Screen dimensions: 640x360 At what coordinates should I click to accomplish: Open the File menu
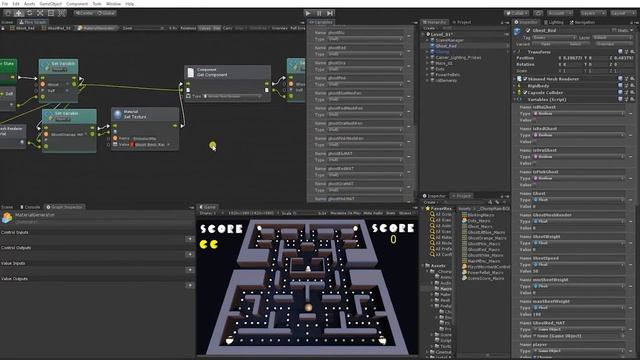click(5, 4)
